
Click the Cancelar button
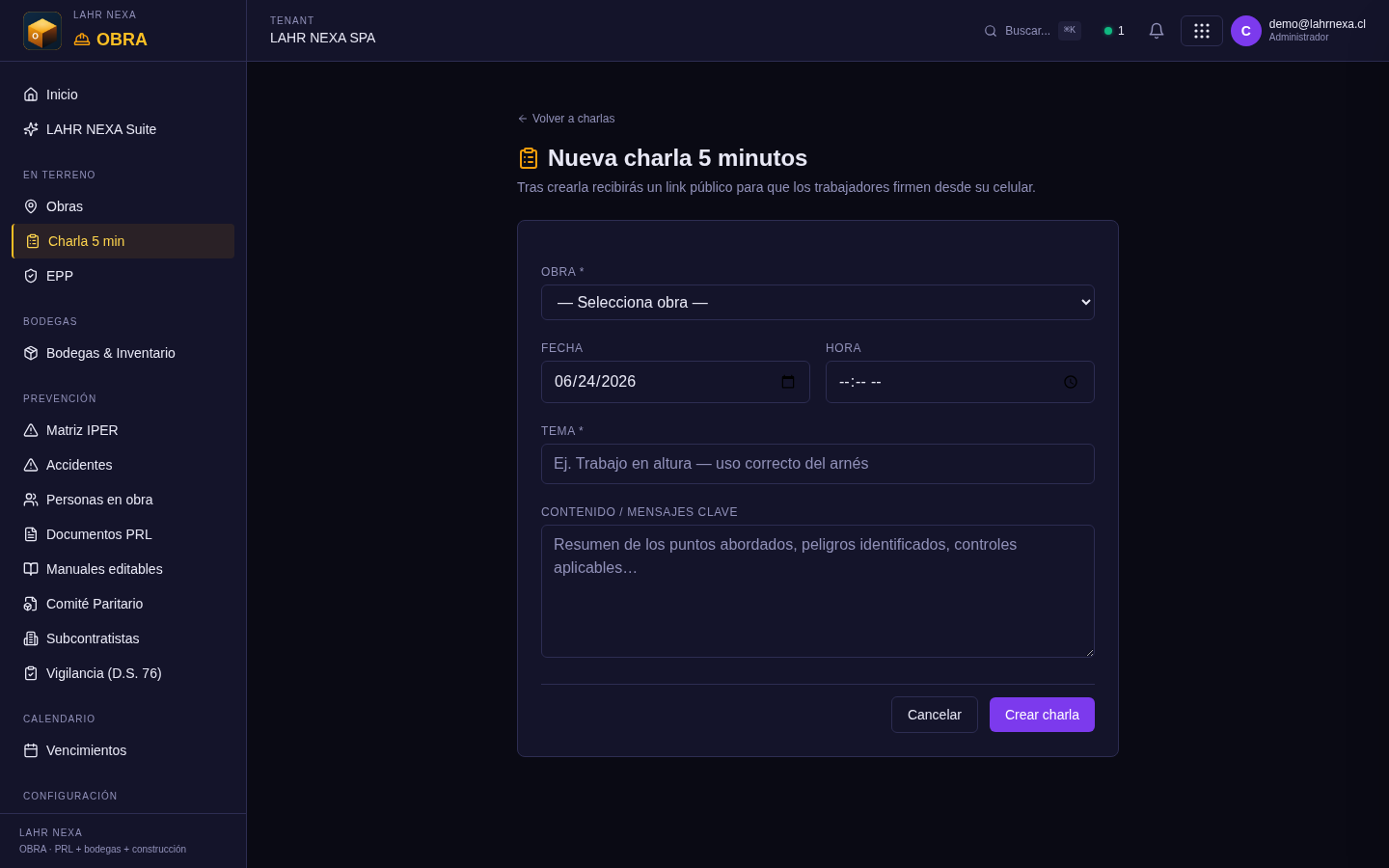[935, 715]
